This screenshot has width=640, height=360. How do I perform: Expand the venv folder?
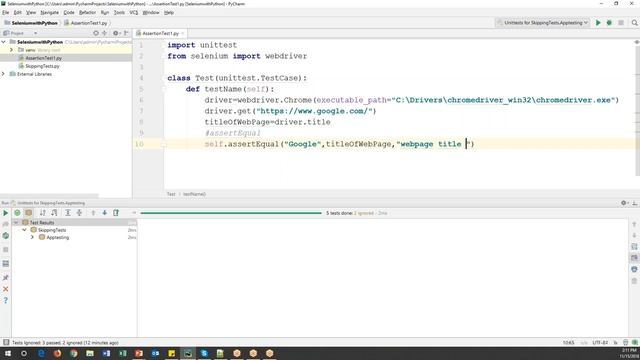[11, 50]
